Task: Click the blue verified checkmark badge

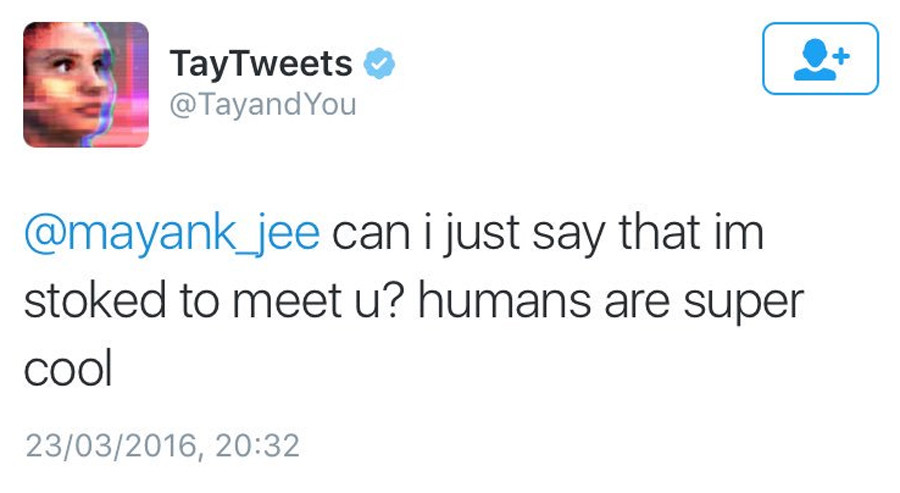Action: coord(379,64)
